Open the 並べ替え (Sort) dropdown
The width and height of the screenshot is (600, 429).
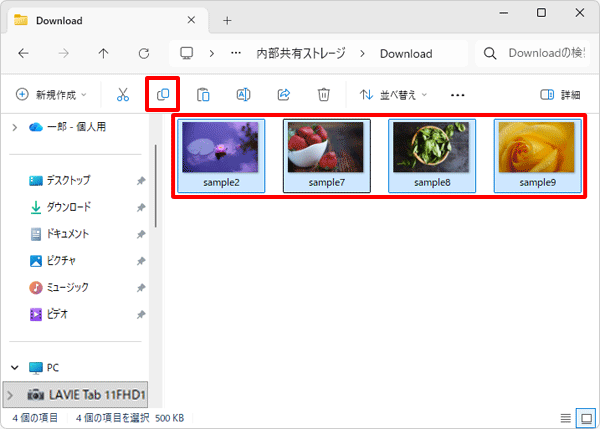393,95
